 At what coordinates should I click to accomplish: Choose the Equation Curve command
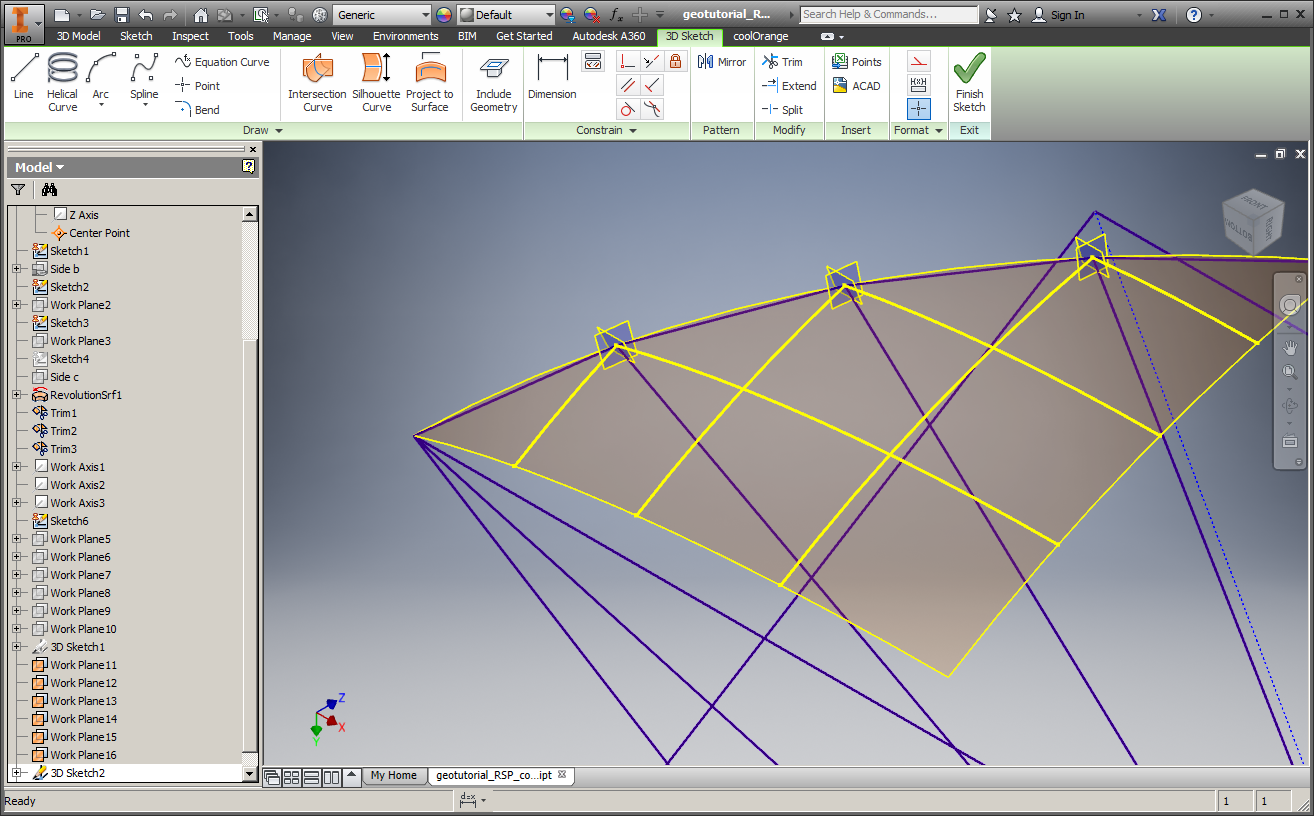(222, 62)
